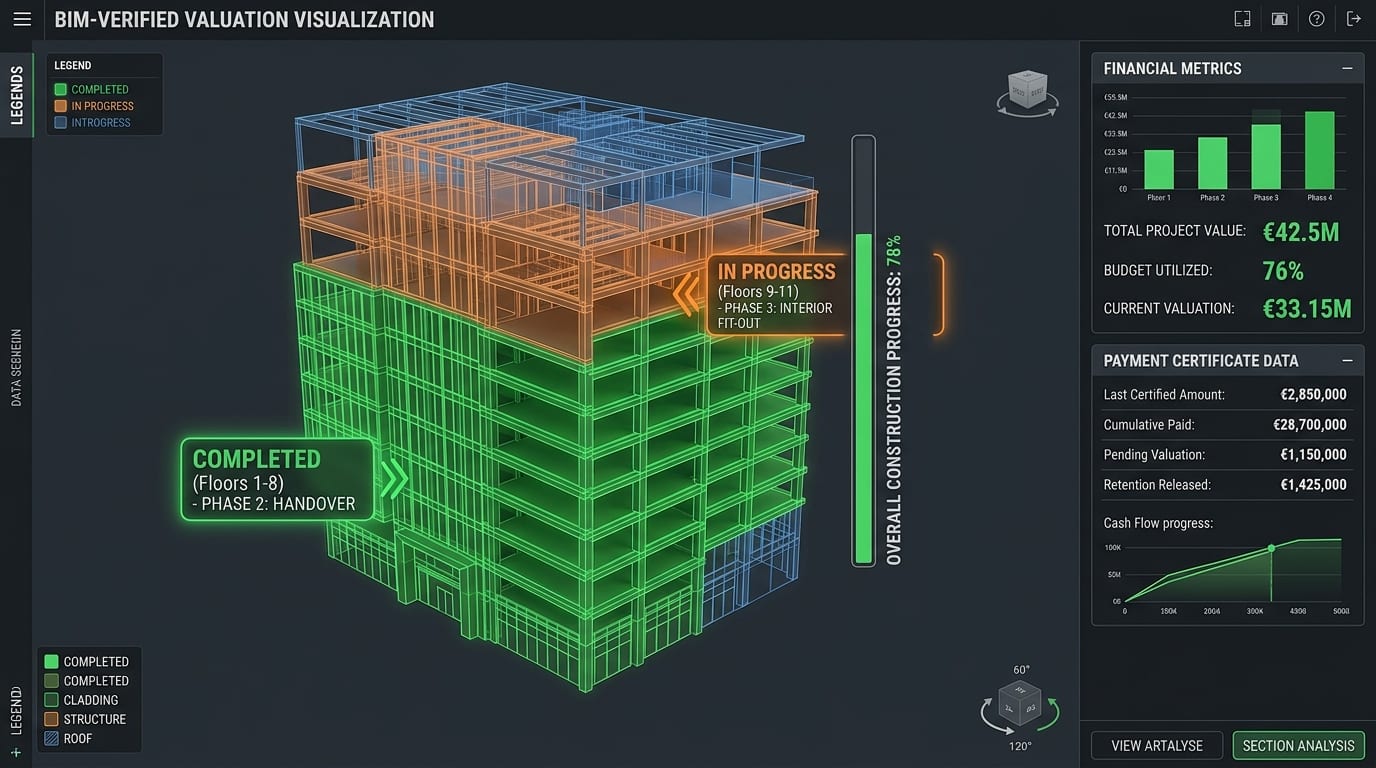Click the Phase 4 bar in Financial Metrics chart
Screen dimensions: 1376x768
[1320, 150]
